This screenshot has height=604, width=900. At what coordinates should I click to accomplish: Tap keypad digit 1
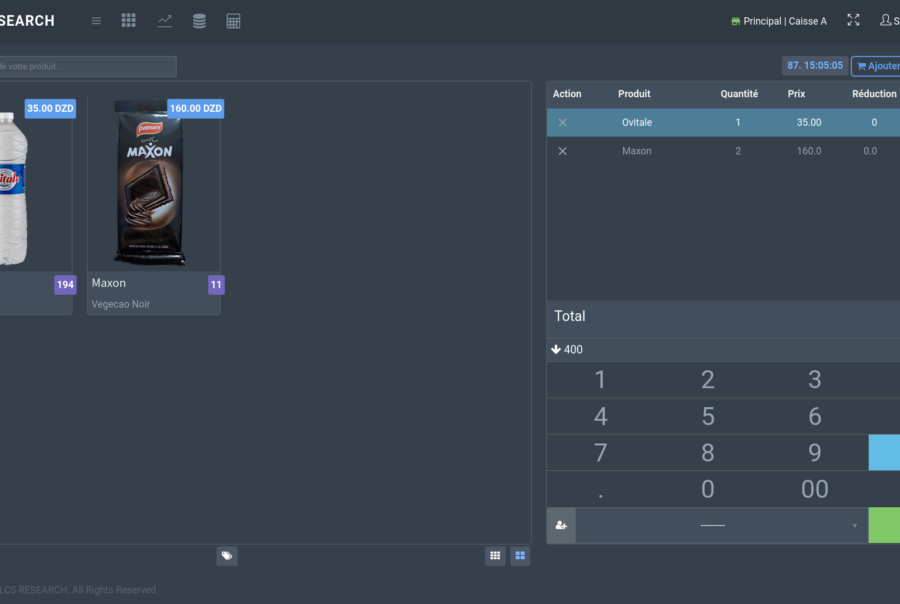600,380
